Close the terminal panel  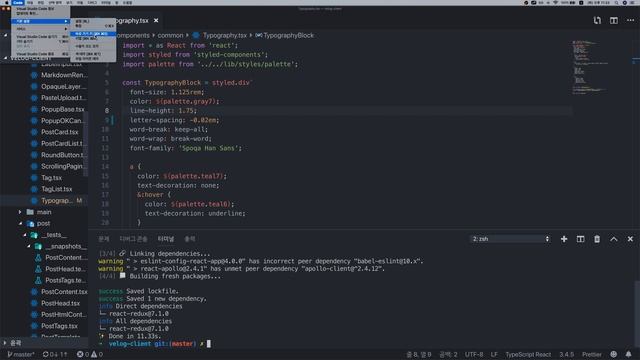pos(630,239)
